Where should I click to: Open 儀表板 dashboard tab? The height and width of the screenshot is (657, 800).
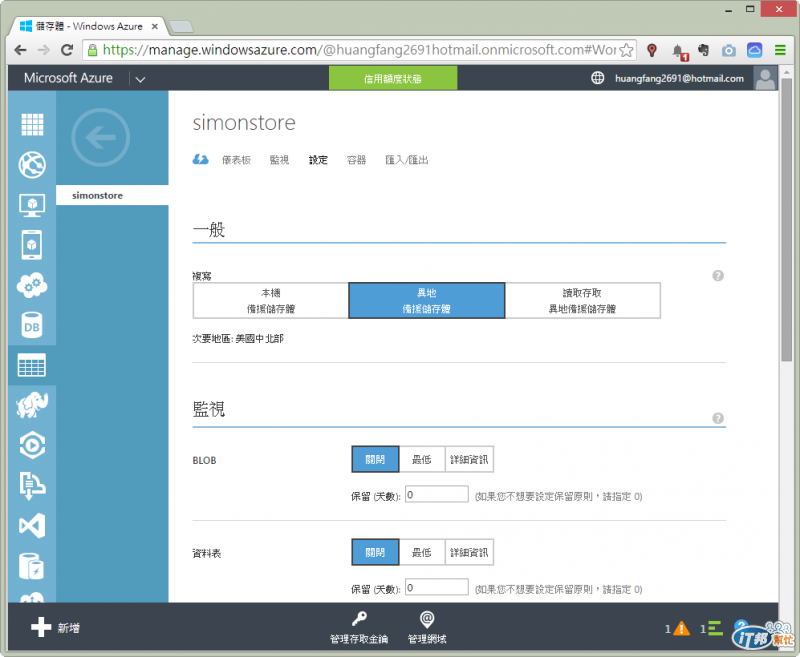(x=236, y=160)
